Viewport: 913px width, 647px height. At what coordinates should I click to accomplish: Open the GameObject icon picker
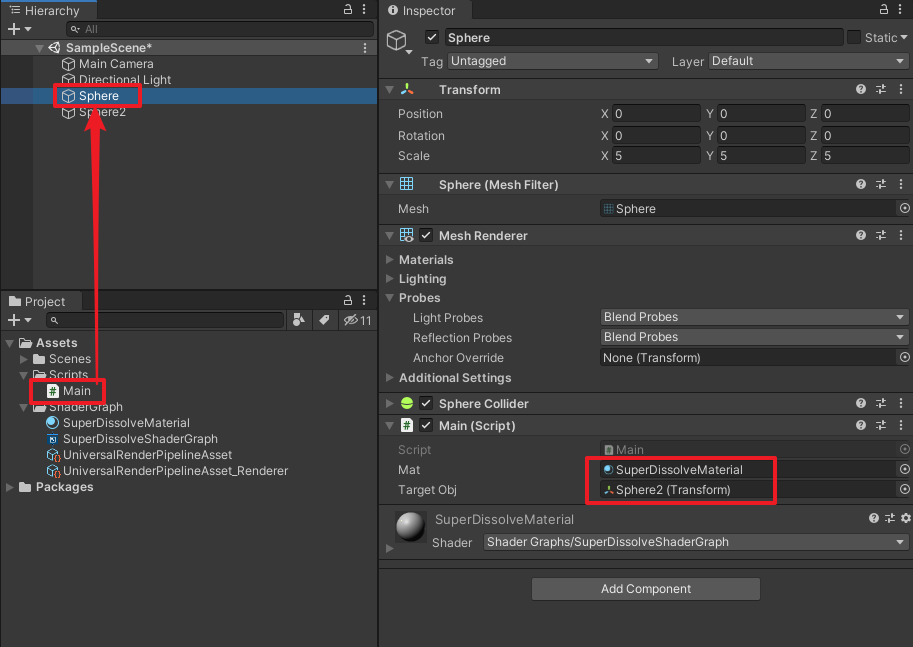tap(399, 41)
